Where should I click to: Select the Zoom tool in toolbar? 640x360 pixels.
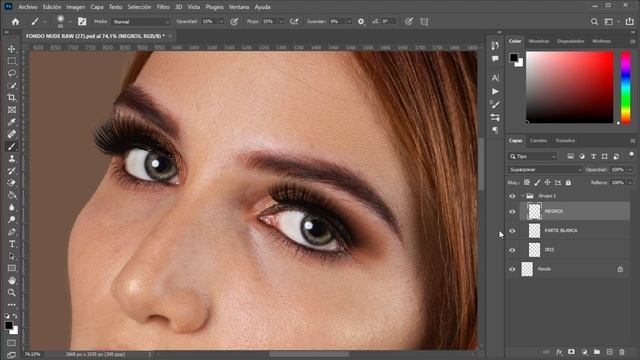pos(11,293)
